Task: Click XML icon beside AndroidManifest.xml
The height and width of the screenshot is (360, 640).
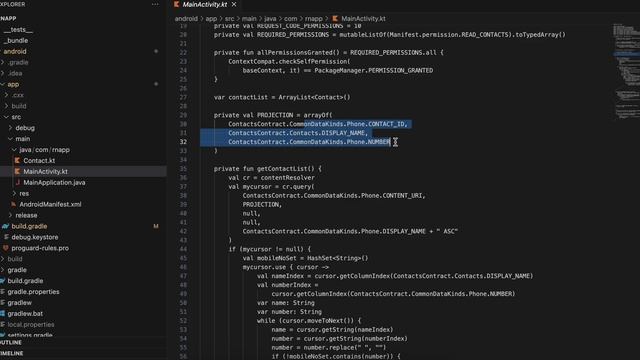Action: [x=13, y=204]
